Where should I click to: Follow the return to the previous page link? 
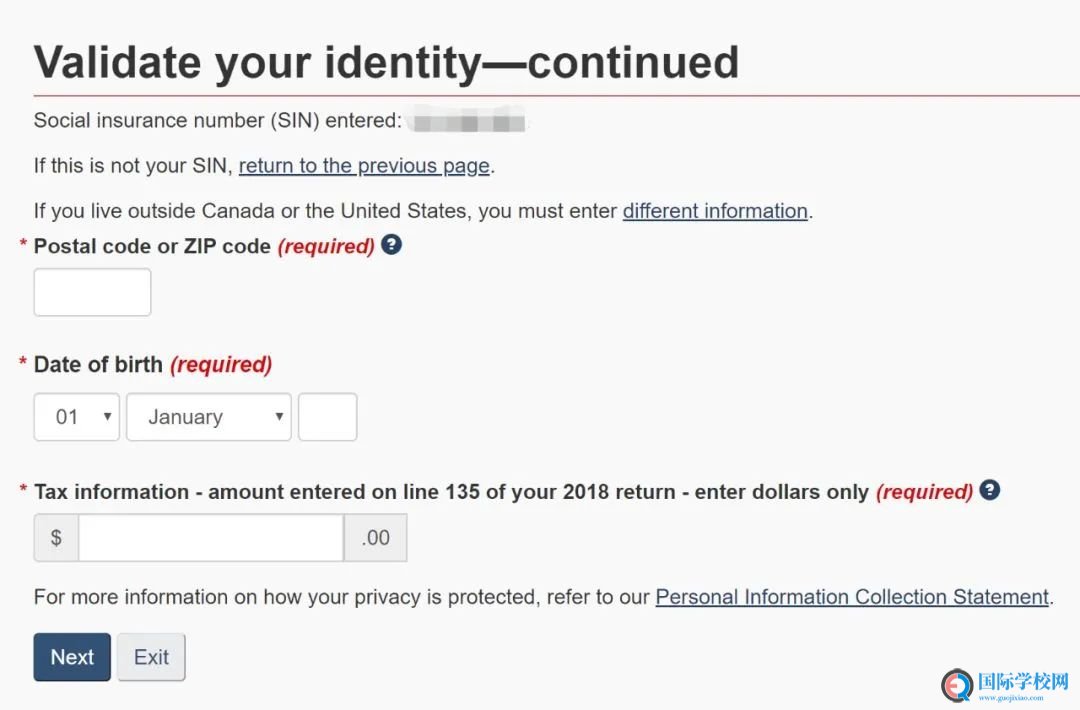364,166
